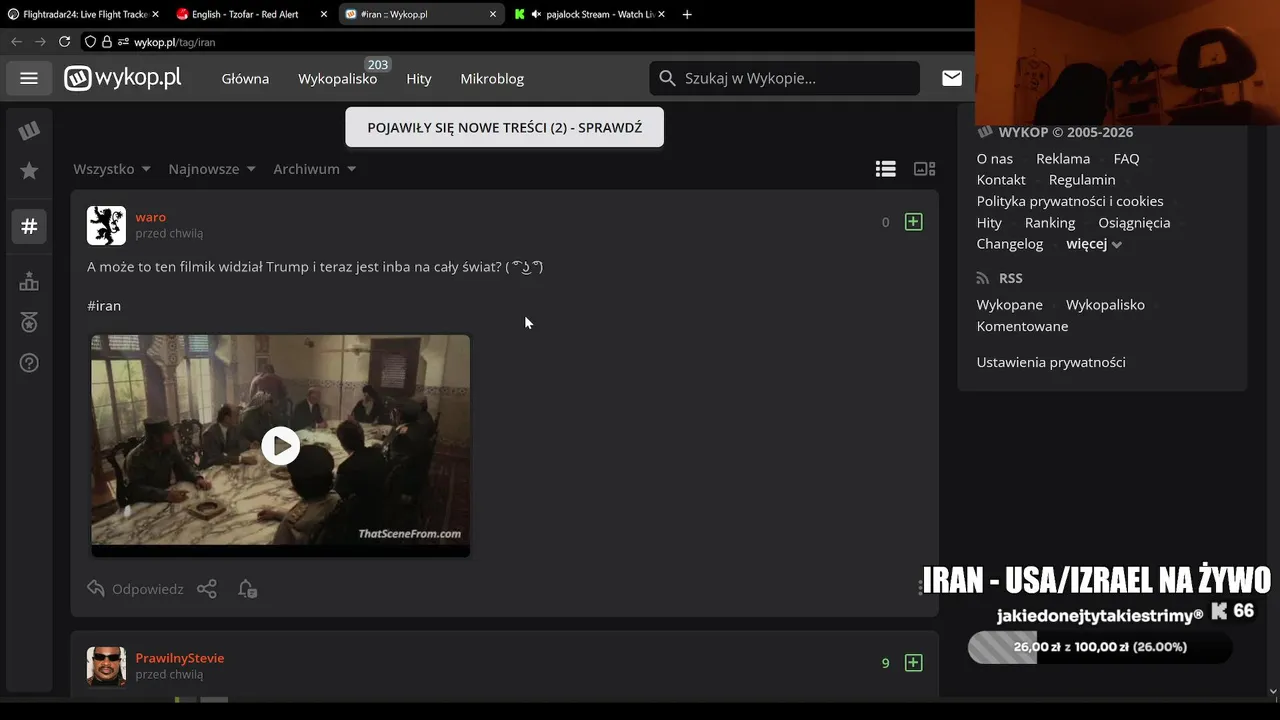Open Ustawienia prywatności link
The width and height of the screenshot is (1280, 720).
[1051, 362]
